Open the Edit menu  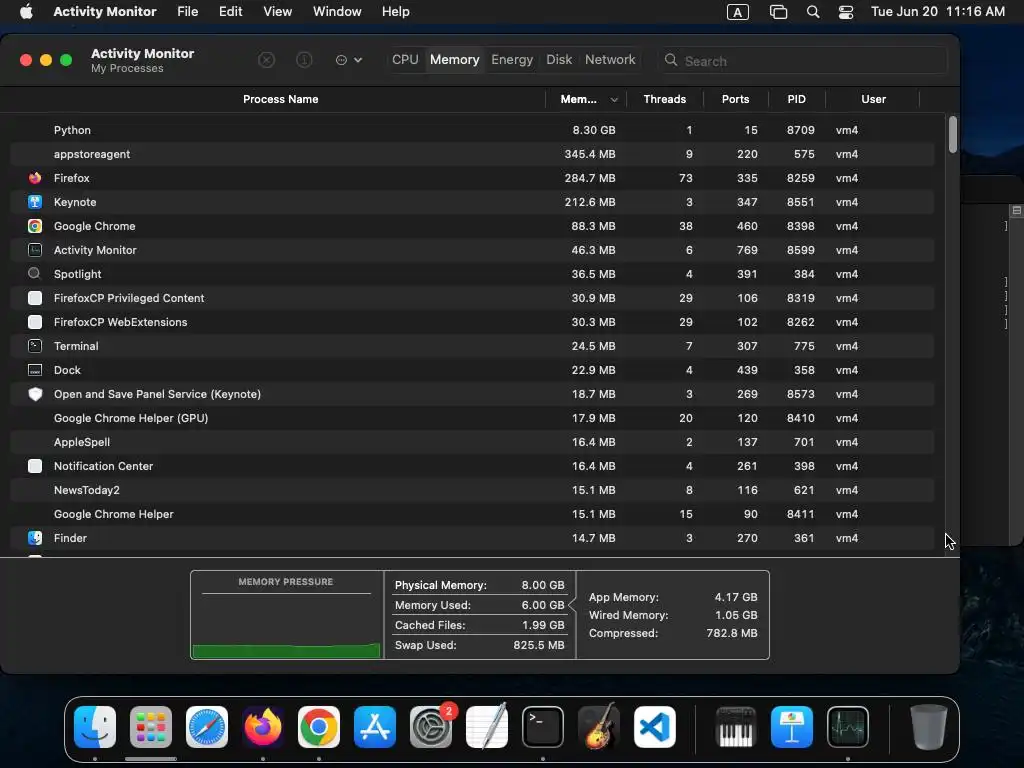coord(230,12)
